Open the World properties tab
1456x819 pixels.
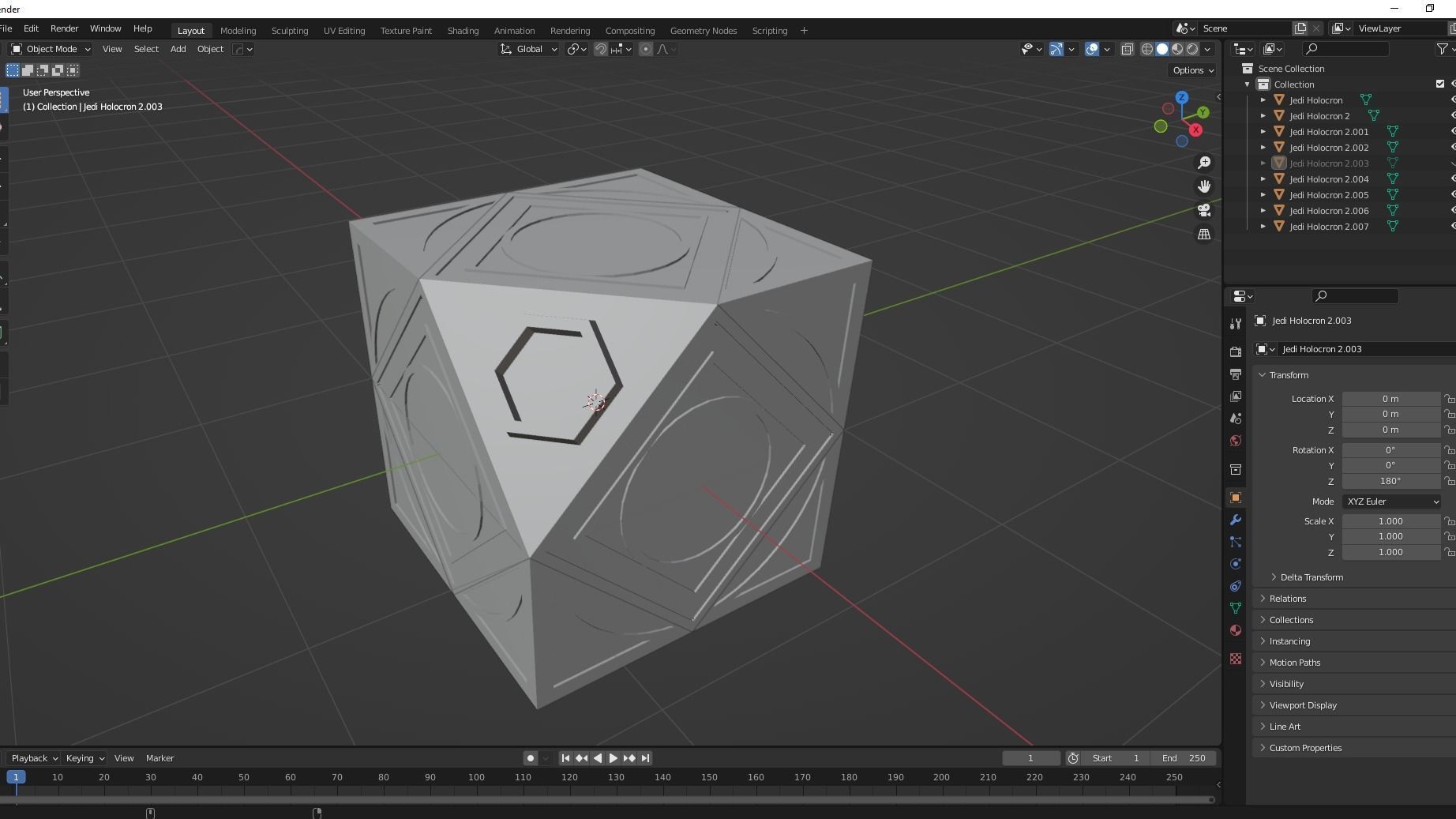click(x=1236, y=441)
